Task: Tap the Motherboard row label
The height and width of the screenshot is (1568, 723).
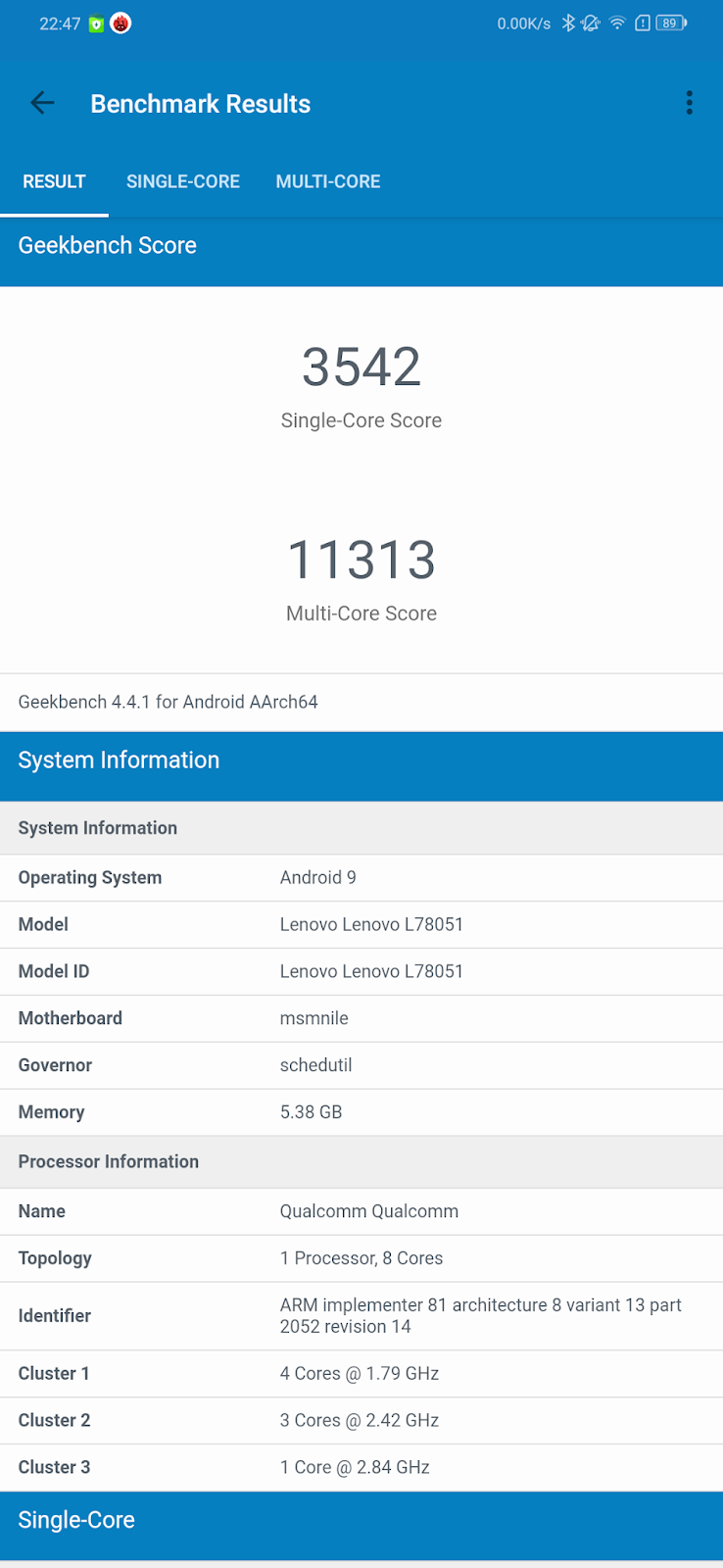Action: pyautogui.click(x=71, y=1018)
